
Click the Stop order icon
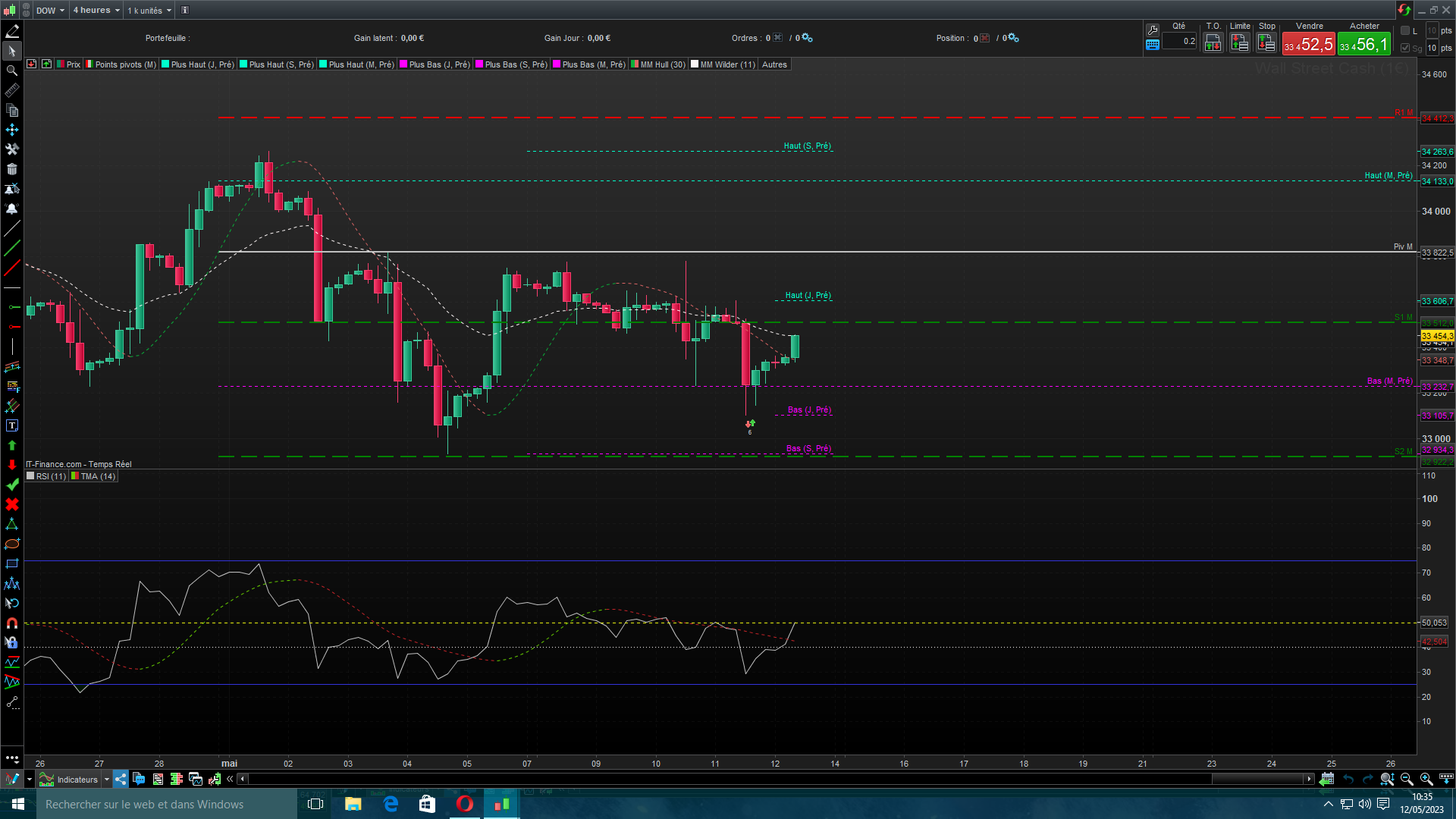point(1266,42)
